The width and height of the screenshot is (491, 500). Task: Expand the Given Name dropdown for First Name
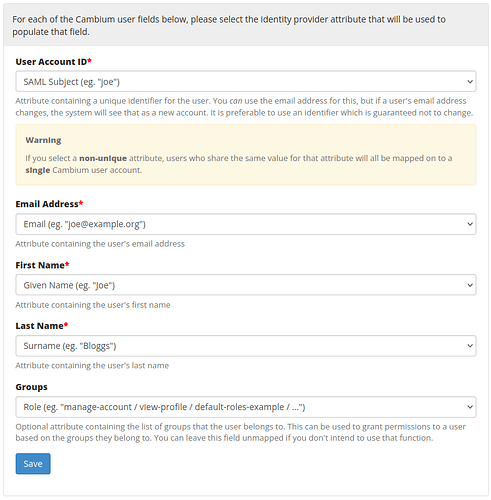(246, 285)
